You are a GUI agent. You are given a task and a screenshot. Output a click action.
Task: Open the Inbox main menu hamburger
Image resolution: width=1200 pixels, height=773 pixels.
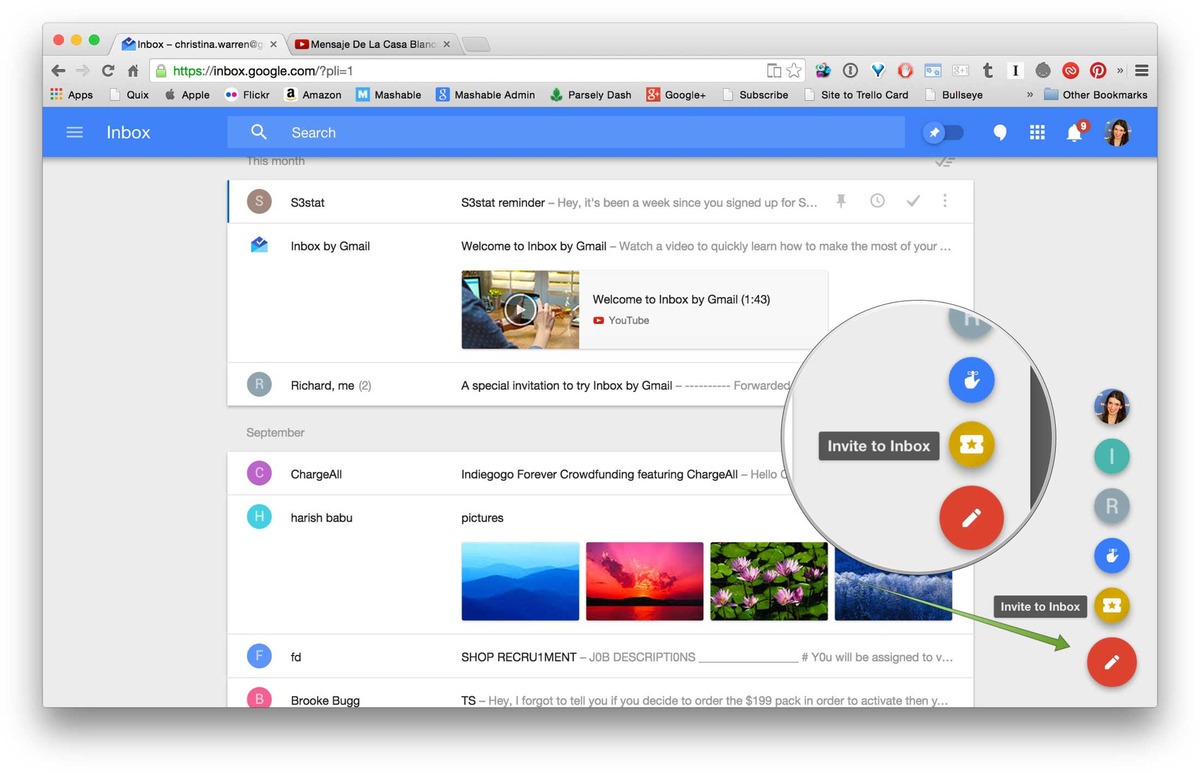click(x=74, y=132)
